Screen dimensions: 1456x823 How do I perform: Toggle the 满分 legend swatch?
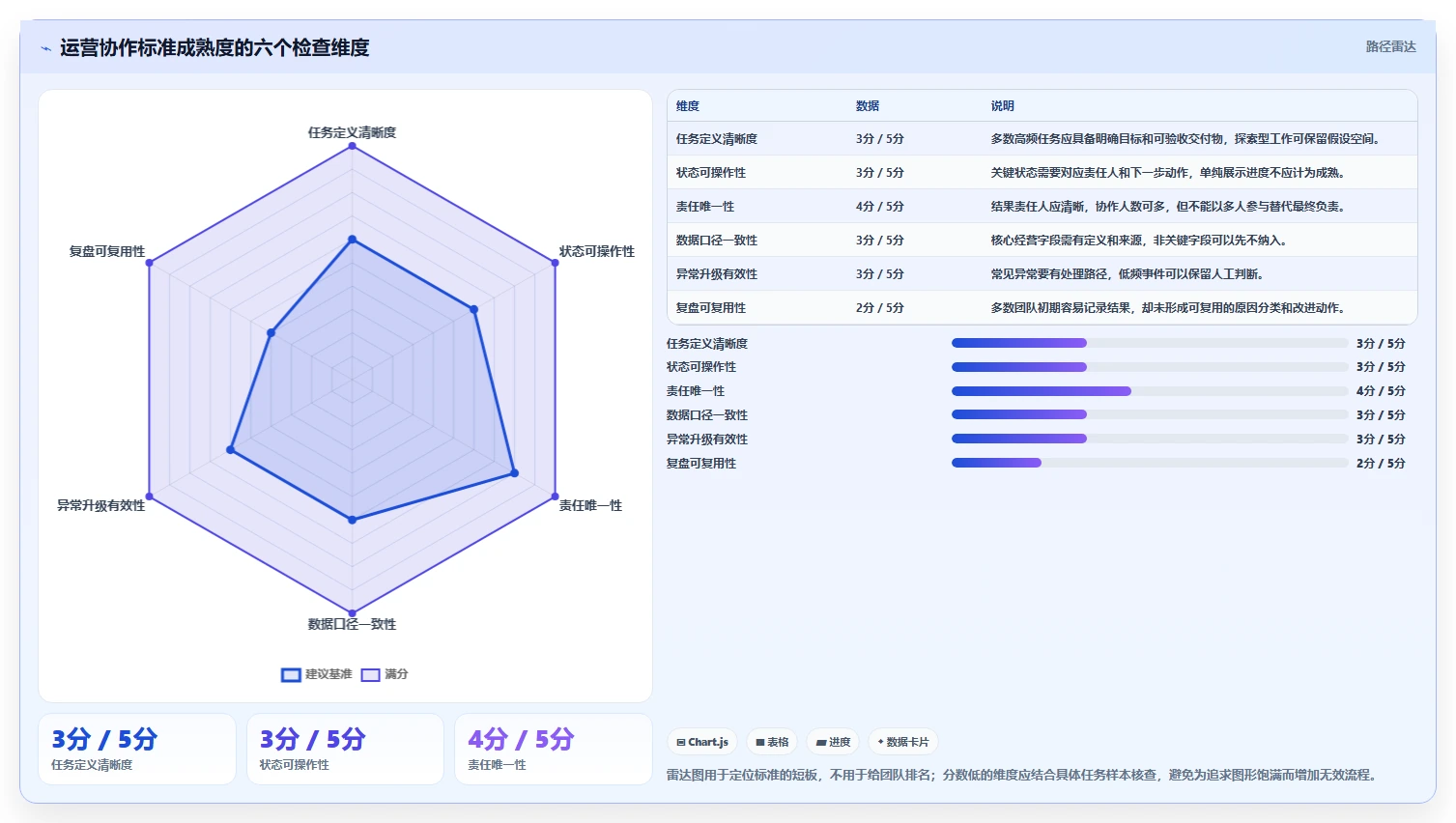371,674
